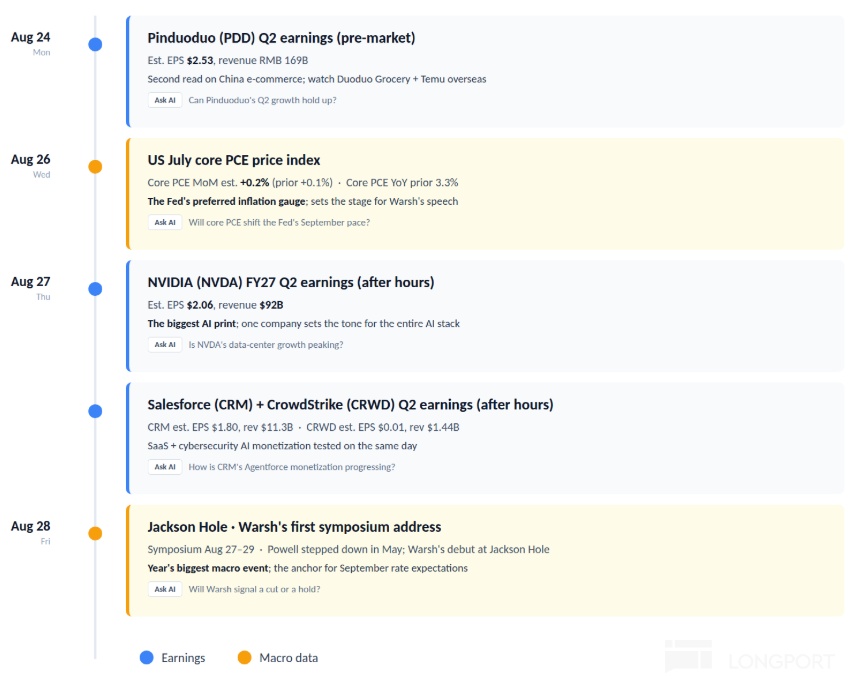Image resolution: width=850 pixels, height=688 pixels.
Task: Click the Aug 24 date label
Action: (x=30, y=37)
